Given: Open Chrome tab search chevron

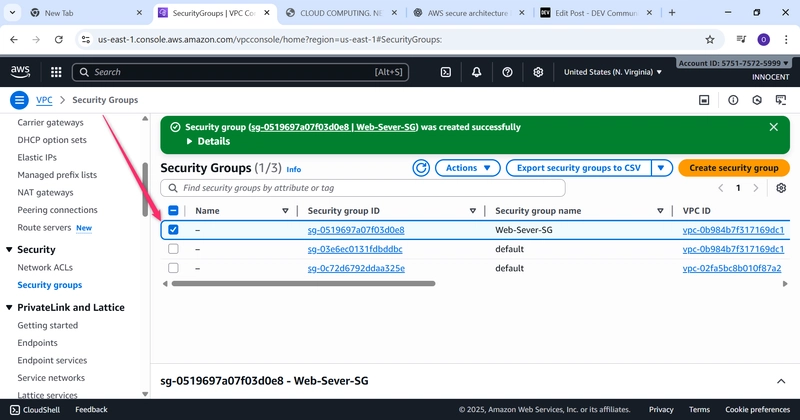Looking at the screenshot, I should [x=12, y=13].
